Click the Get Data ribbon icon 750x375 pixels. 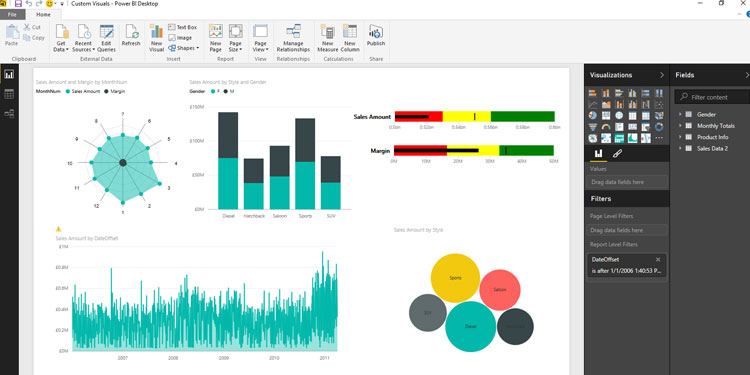click(62, 38)
